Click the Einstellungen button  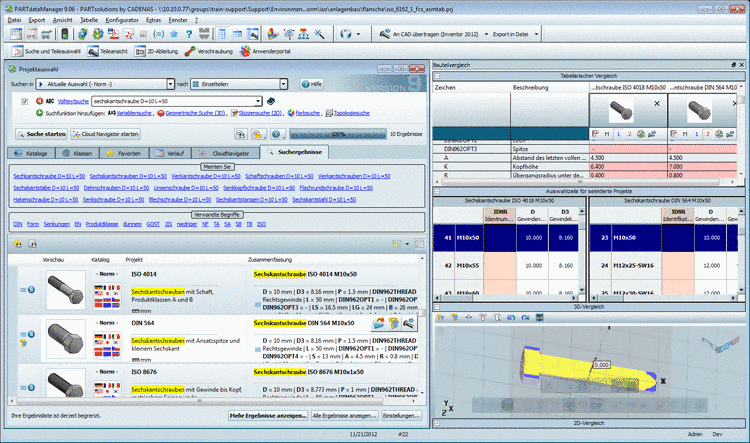(x=401, y=416)
